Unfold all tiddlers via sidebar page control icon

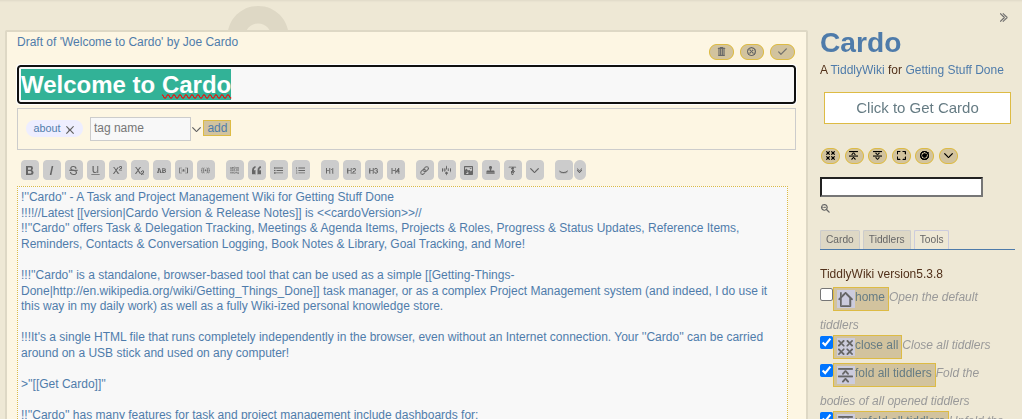878,156
